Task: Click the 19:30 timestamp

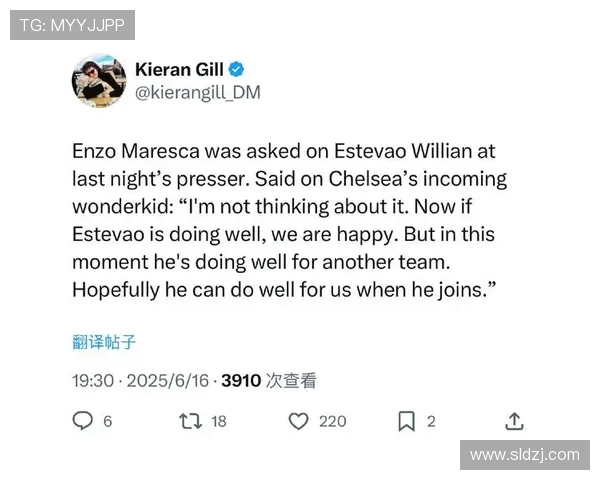Action: 93,380
